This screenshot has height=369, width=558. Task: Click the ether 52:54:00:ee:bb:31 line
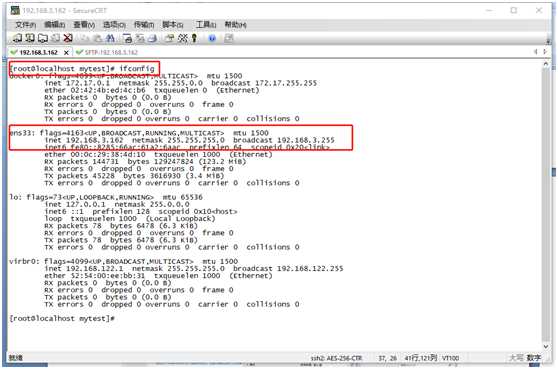[x=158, y=276]
